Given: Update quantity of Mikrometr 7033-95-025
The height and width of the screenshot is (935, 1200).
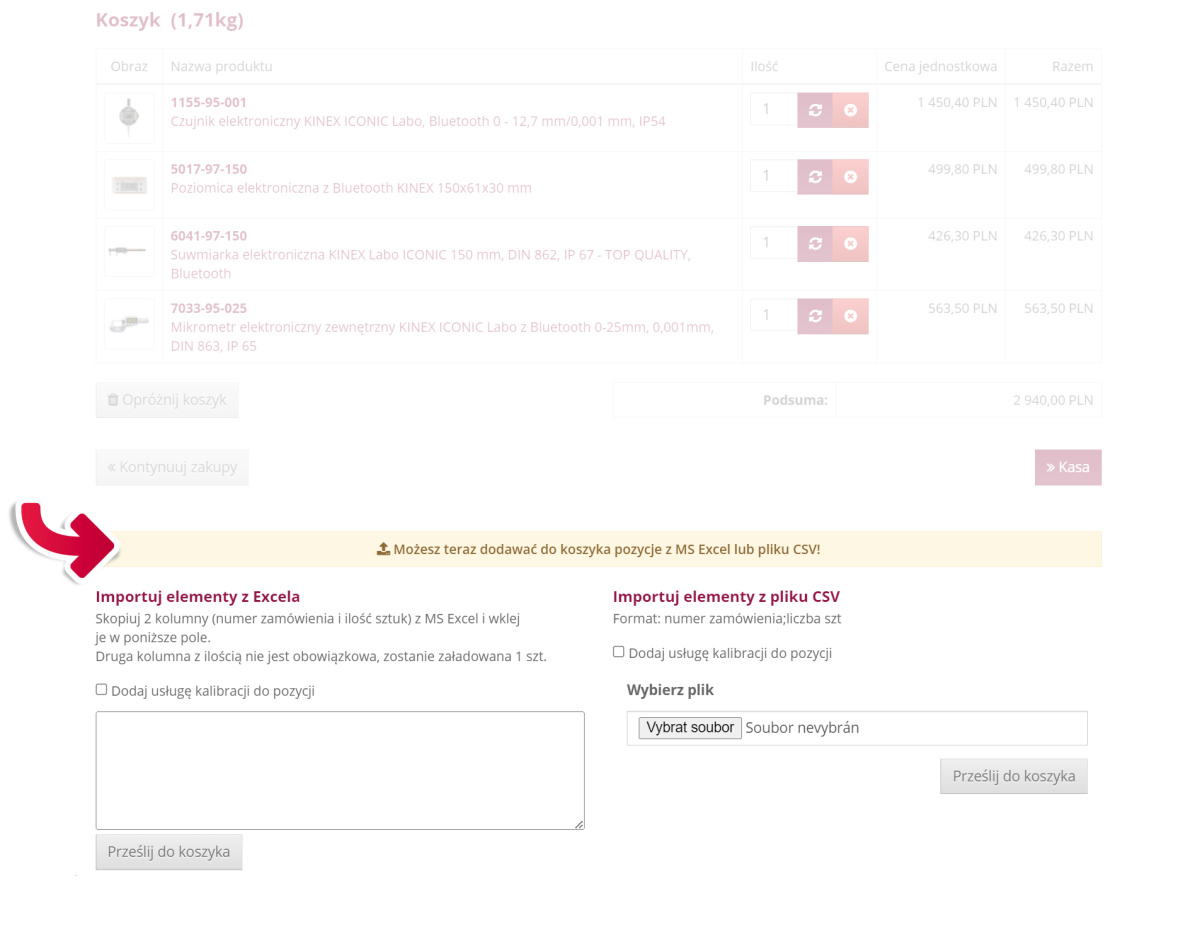Looking at the screenshot, I should [815, 316].
